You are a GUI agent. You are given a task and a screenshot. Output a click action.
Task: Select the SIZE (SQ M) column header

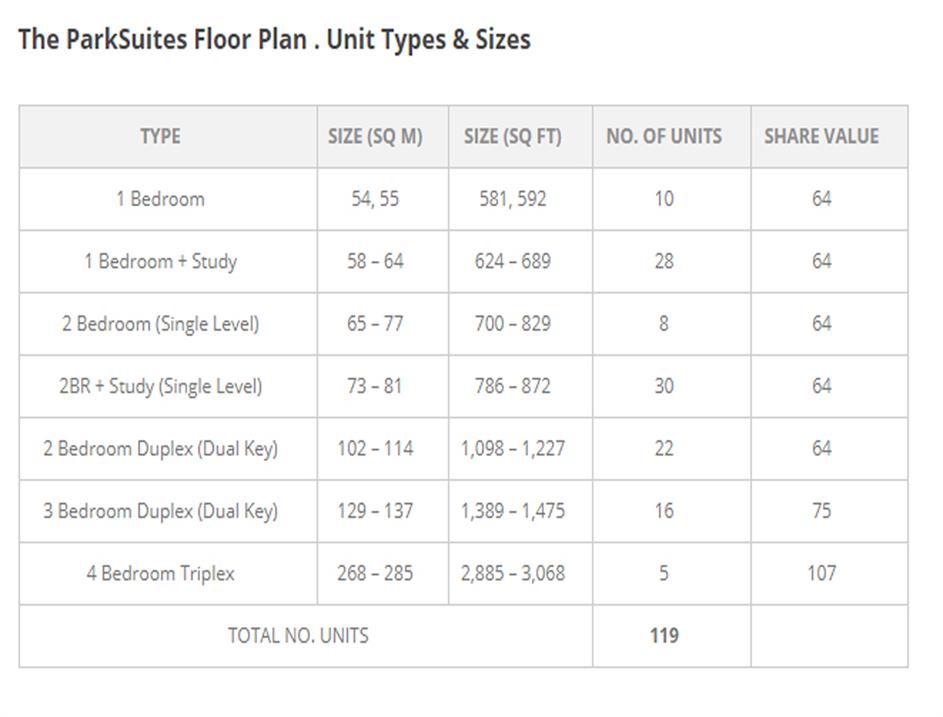coord(375,136)
